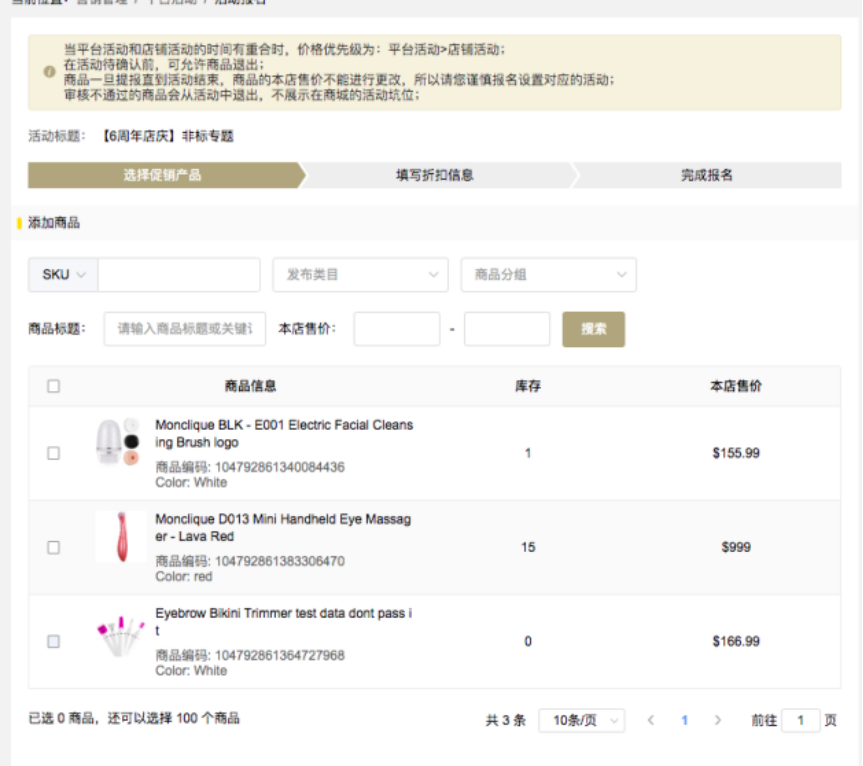Screen dimensions: 863x766
Task: Click the 搜索 search button
Action: (593, 329)
